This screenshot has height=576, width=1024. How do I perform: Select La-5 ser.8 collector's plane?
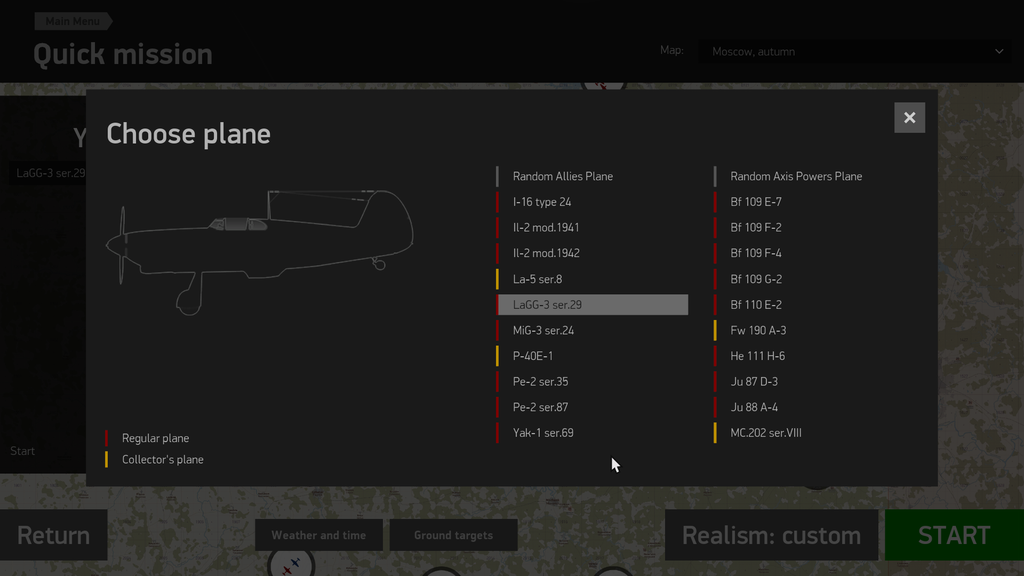(537, 279)
